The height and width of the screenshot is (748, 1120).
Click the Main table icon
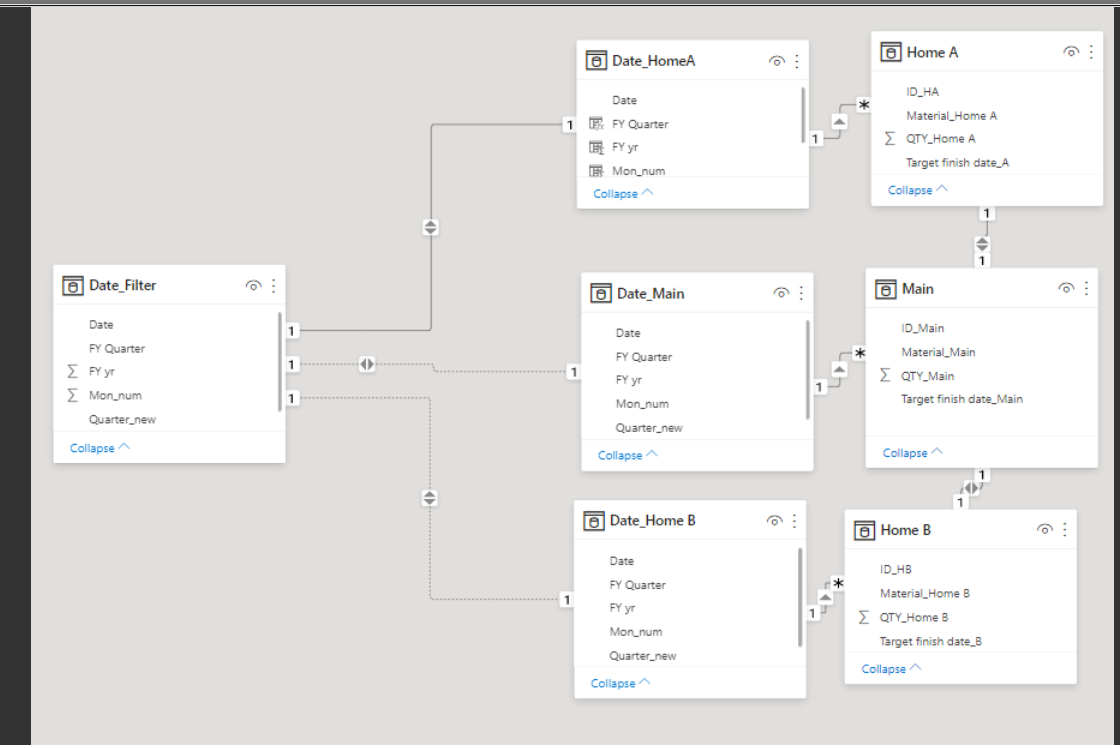click(886, 289)
